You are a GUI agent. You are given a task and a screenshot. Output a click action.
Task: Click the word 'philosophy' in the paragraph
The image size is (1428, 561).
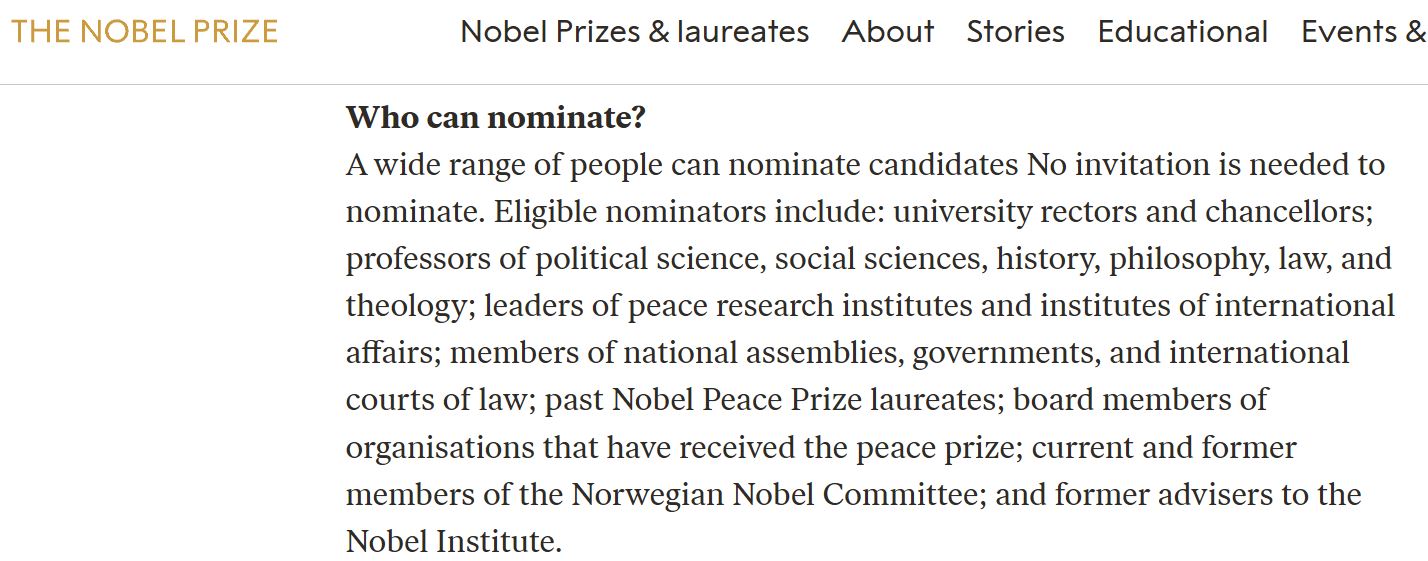1189,259
